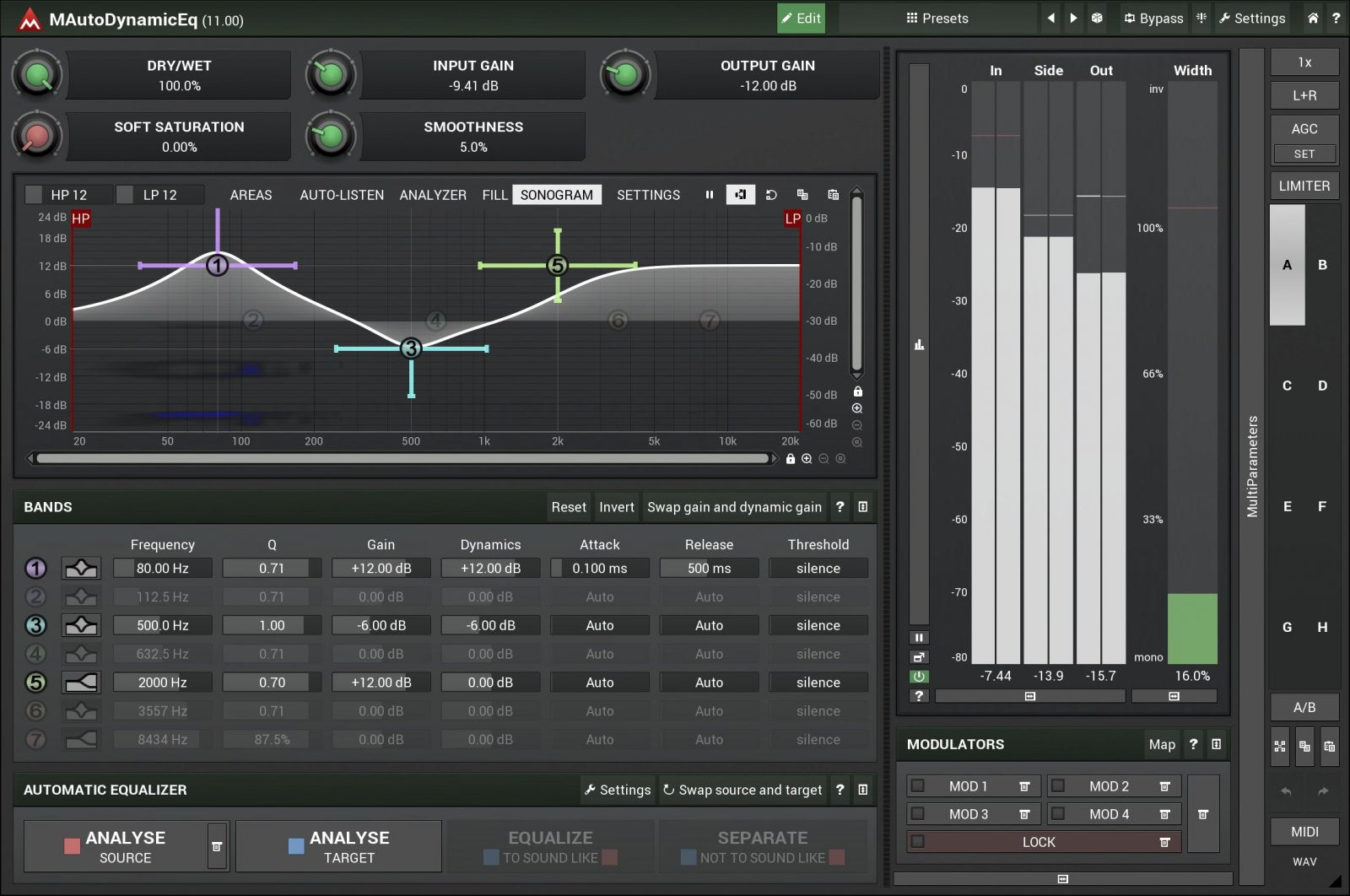Open the meter help question mark
1350x896 pixels.
[919, 696]
